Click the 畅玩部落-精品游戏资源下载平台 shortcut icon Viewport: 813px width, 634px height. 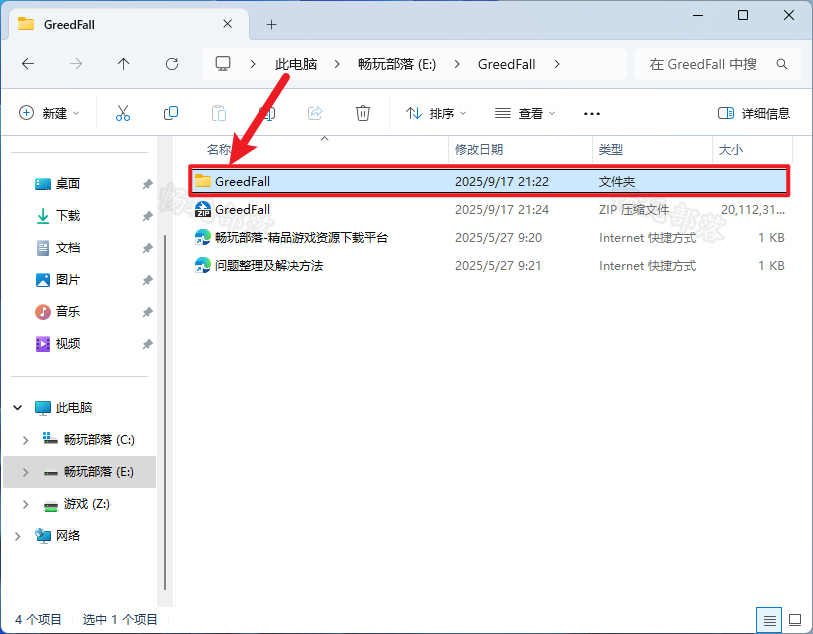[x=203, y=237]
